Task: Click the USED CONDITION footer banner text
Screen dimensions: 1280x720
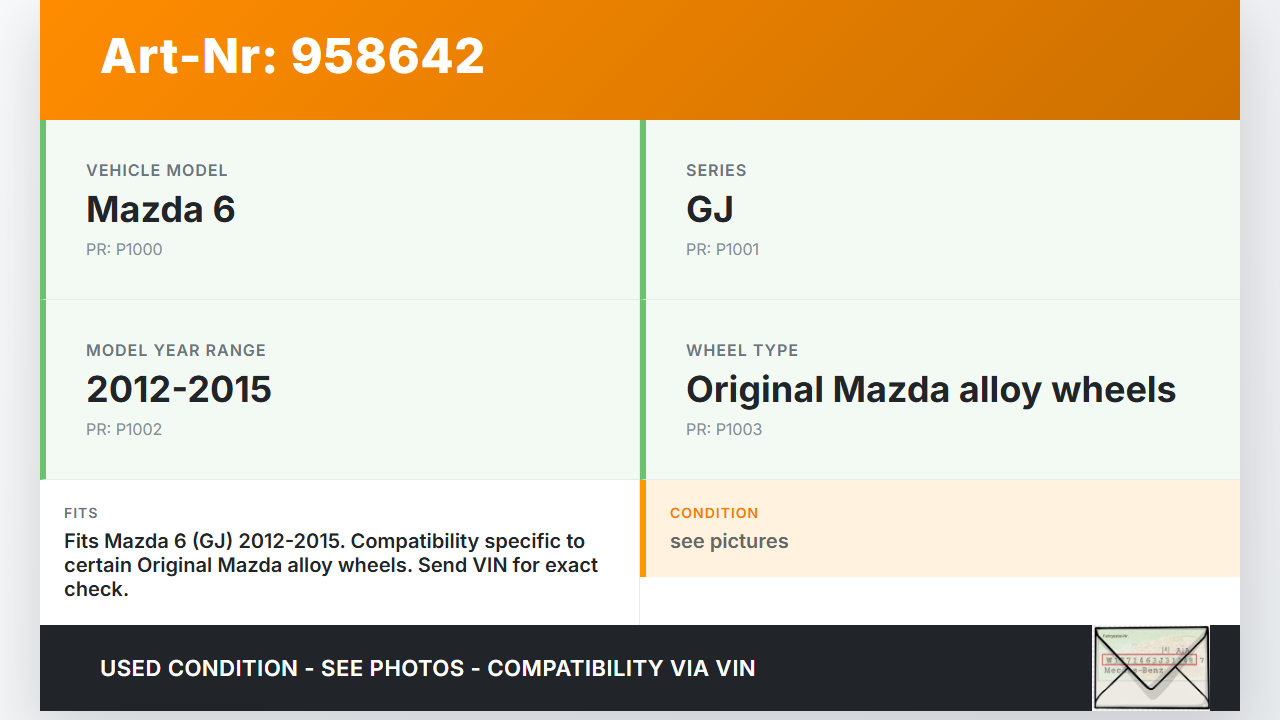Action: tap(428, 668)
